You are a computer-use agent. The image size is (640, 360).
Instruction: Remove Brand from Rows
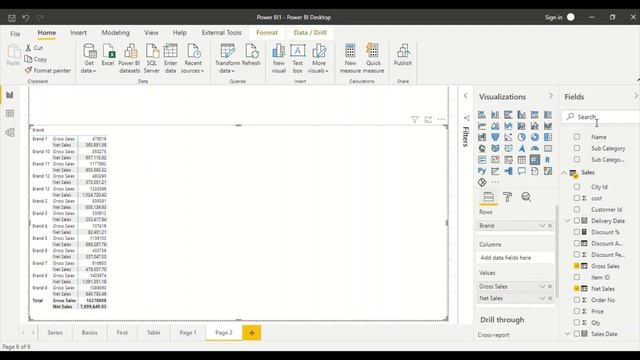tap(550, 226)
